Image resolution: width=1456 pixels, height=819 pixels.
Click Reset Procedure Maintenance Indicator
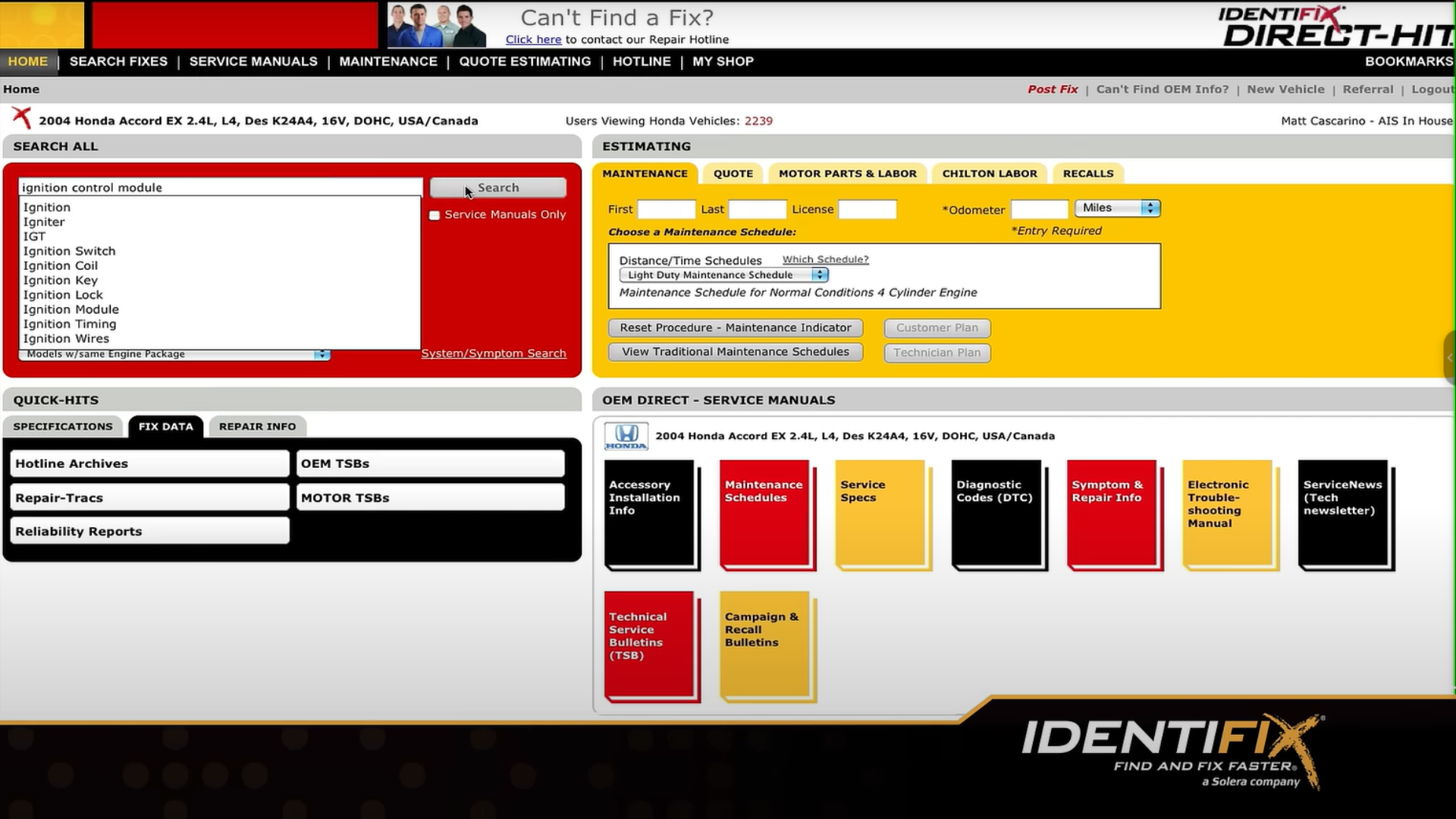(736, 327)
